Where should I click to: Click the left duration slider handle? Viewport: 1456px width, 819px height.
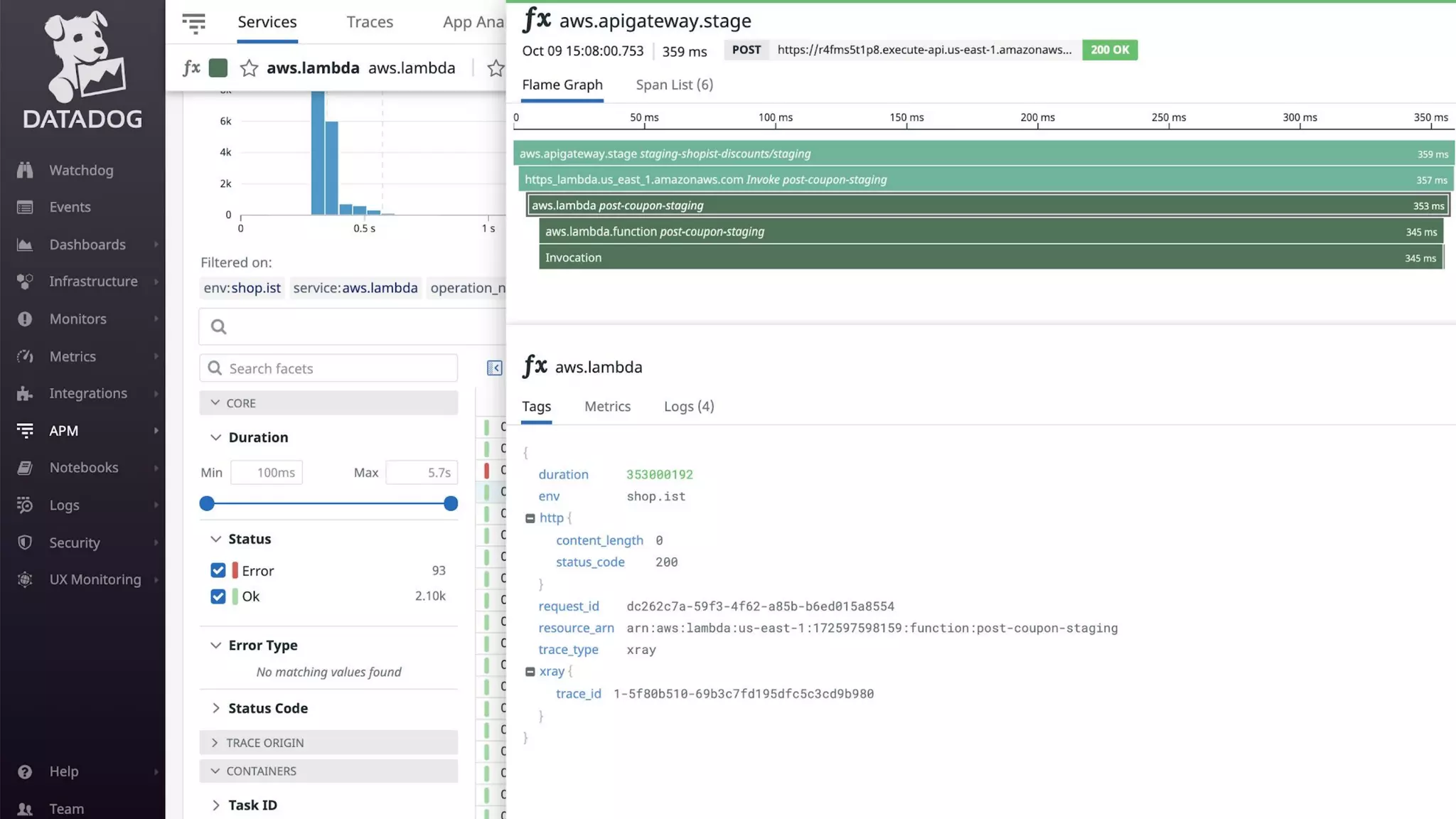tap(207, 503)
